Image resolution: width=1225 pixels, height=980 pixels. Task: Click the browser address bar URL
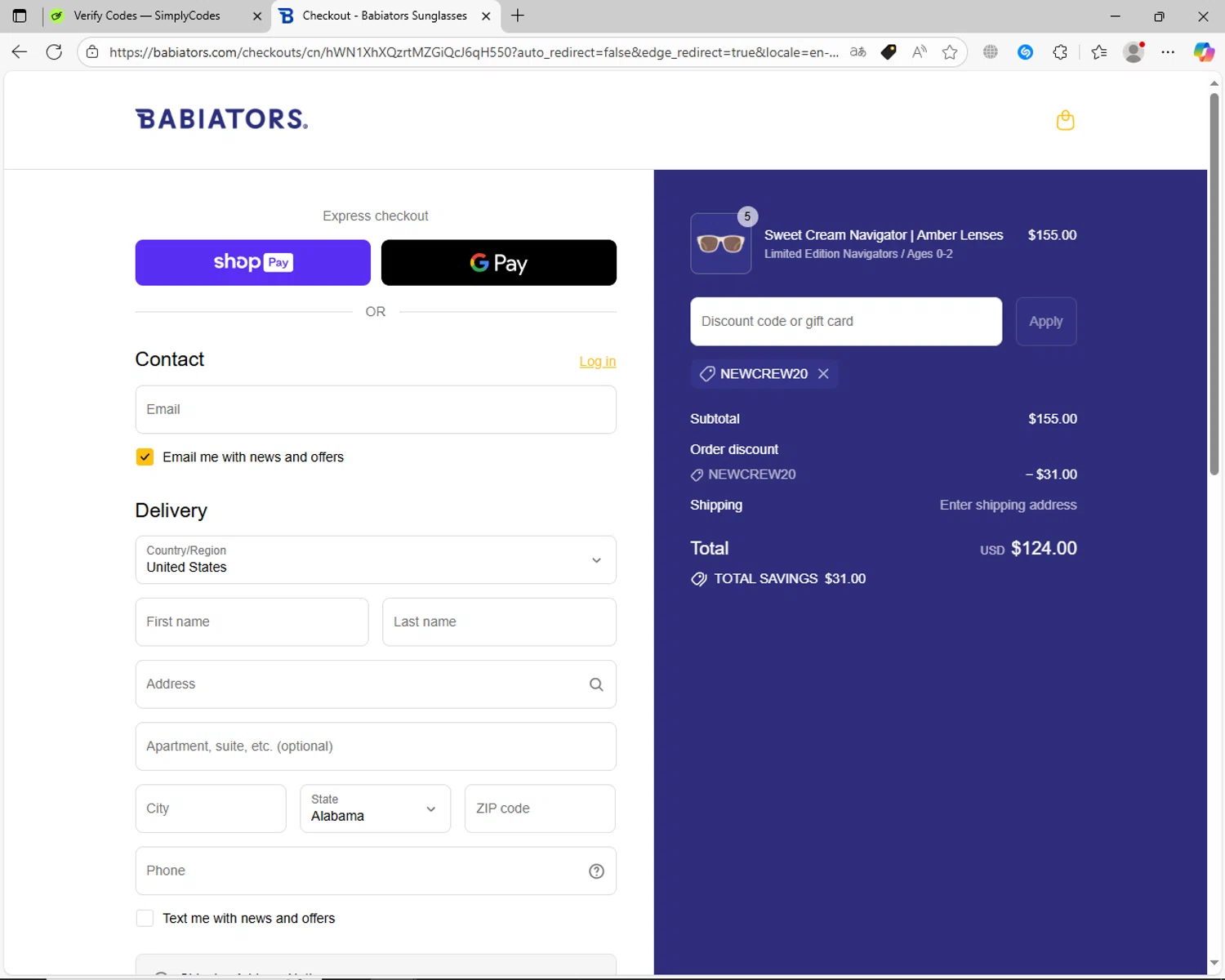474,52
